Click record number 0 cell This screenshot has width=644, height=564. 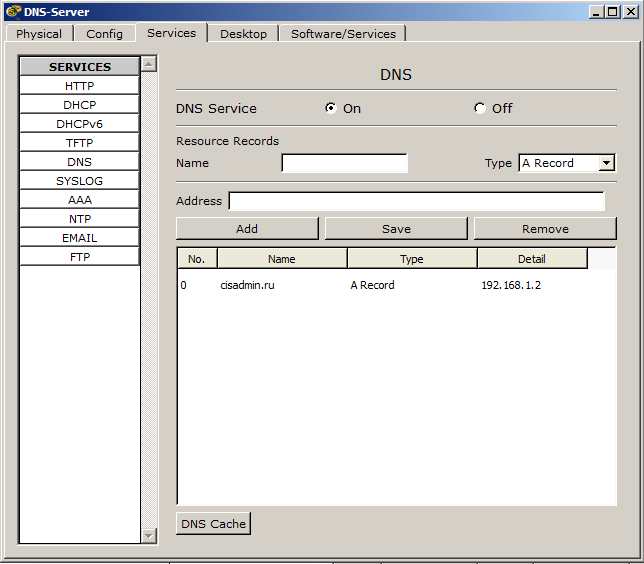pos(184,285)
